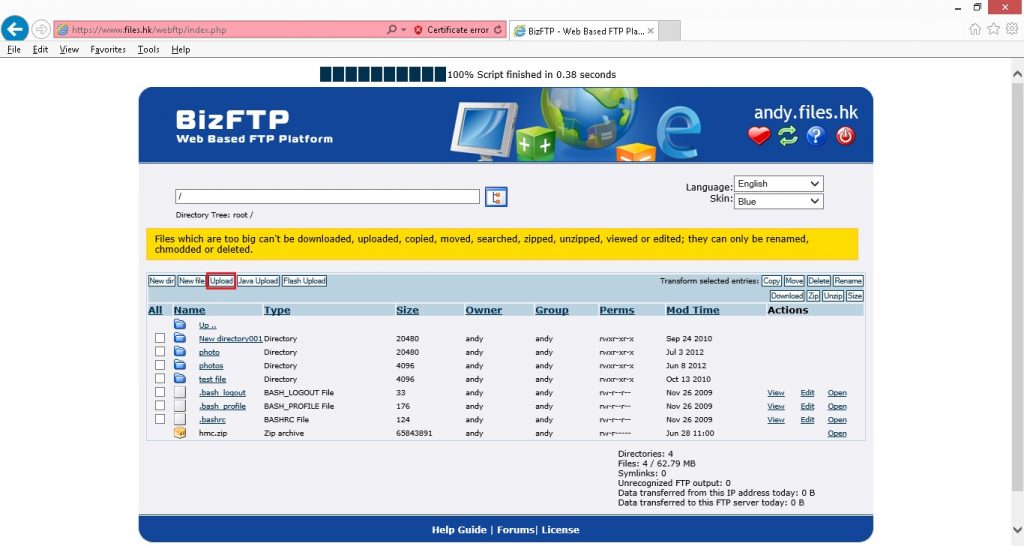The height and width of the screenshot is (546, 1024).
Task: Check the New directory001 checkbox
Action: (x=159, y=338)
